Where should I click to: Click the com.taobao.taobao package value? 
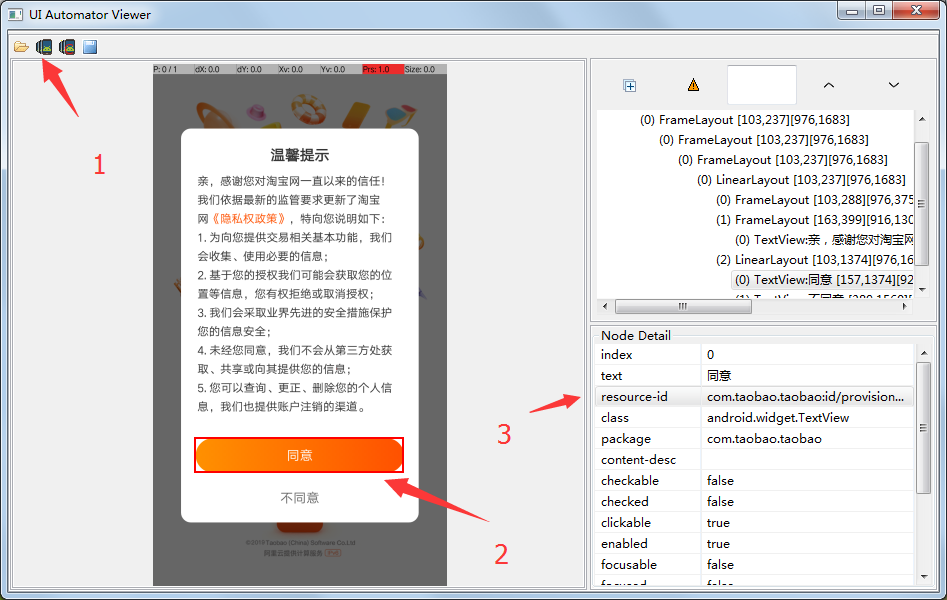(764, 439)
